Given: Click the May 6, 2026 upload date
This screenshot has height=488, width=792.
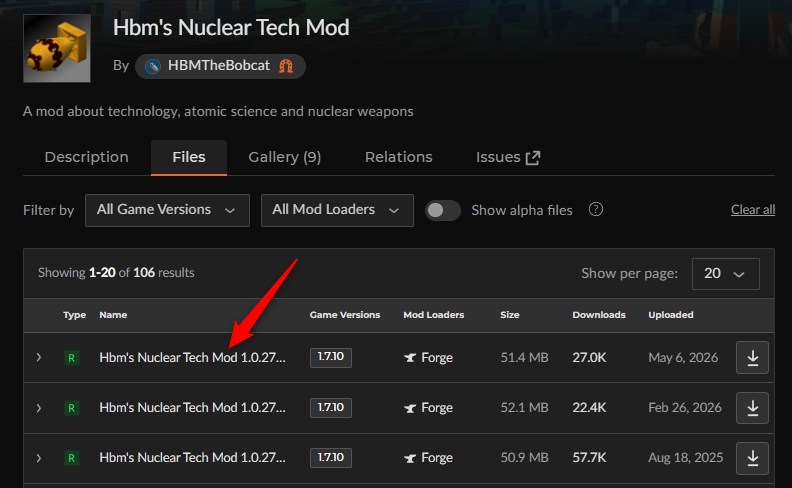Looking at the screenshot, I should click(683, 358).
